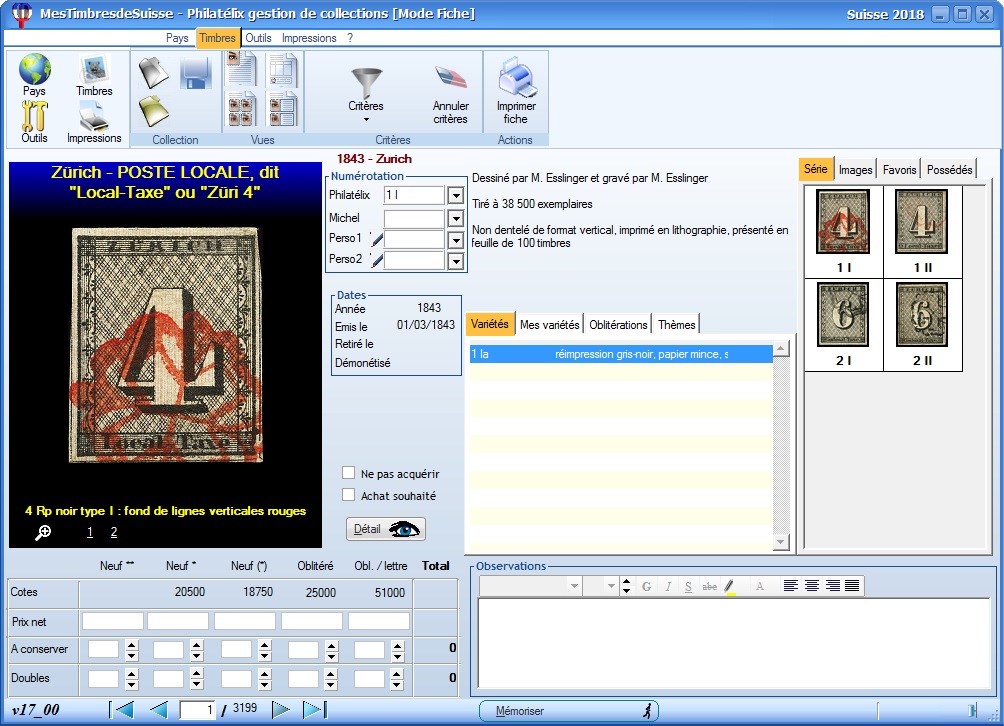Switch to four-stamp mosaic view icon
The height and width of the screenshot is (726, 1004).
[241, 109]
